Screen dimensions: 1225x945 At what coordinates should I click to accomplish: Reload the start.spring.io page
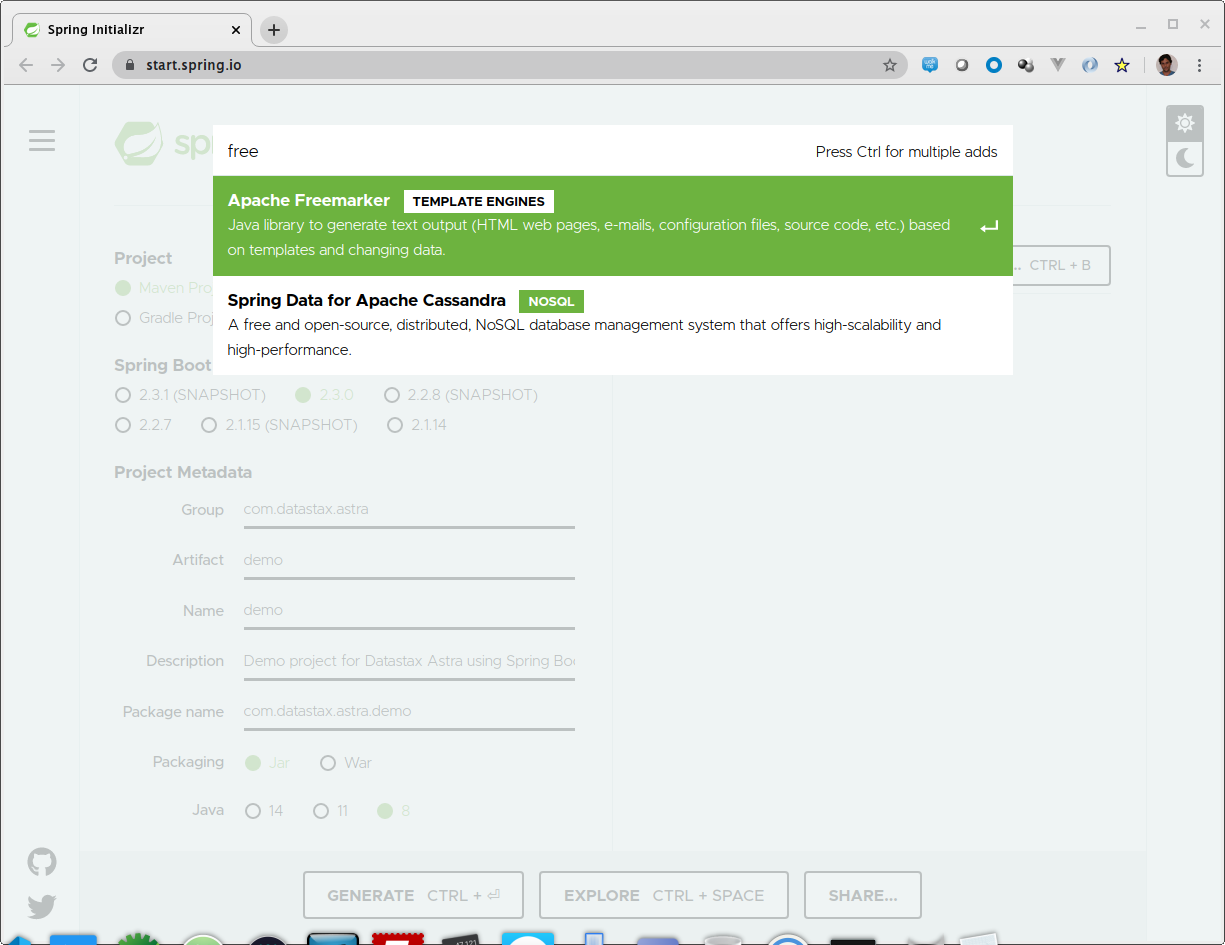tap(90, 65)
